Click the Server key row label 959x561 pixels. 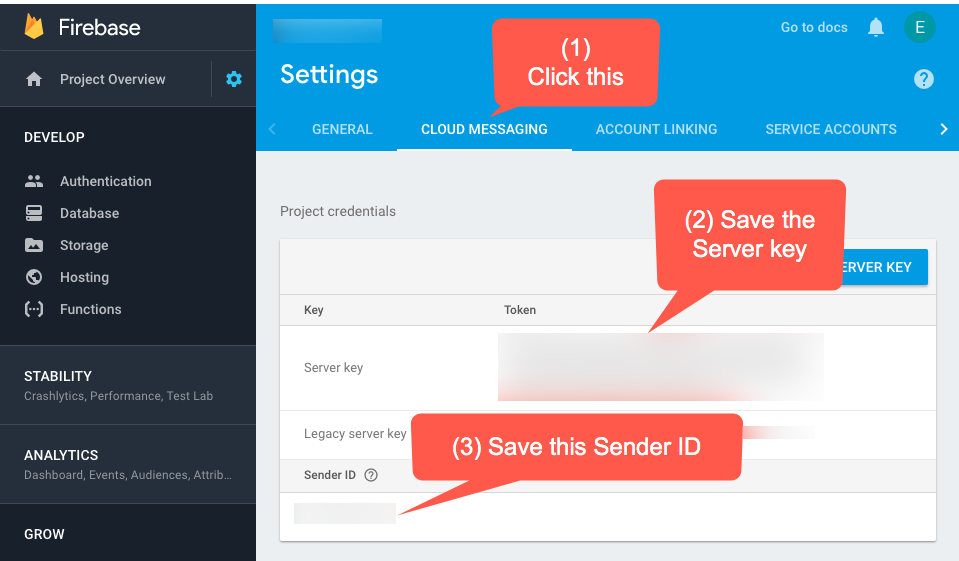(333, 368)
